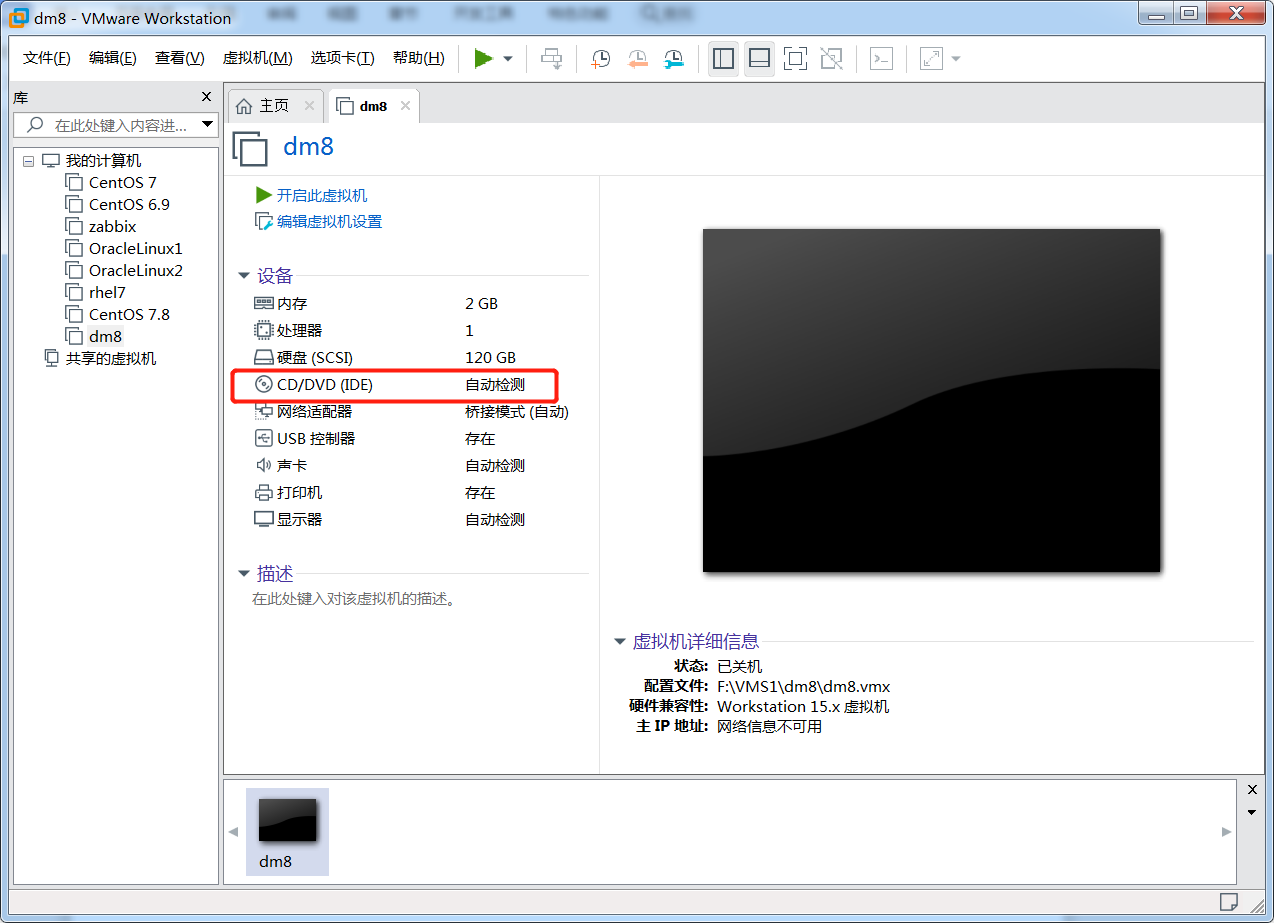Close the thumbnail bar

click(1252, 789)
